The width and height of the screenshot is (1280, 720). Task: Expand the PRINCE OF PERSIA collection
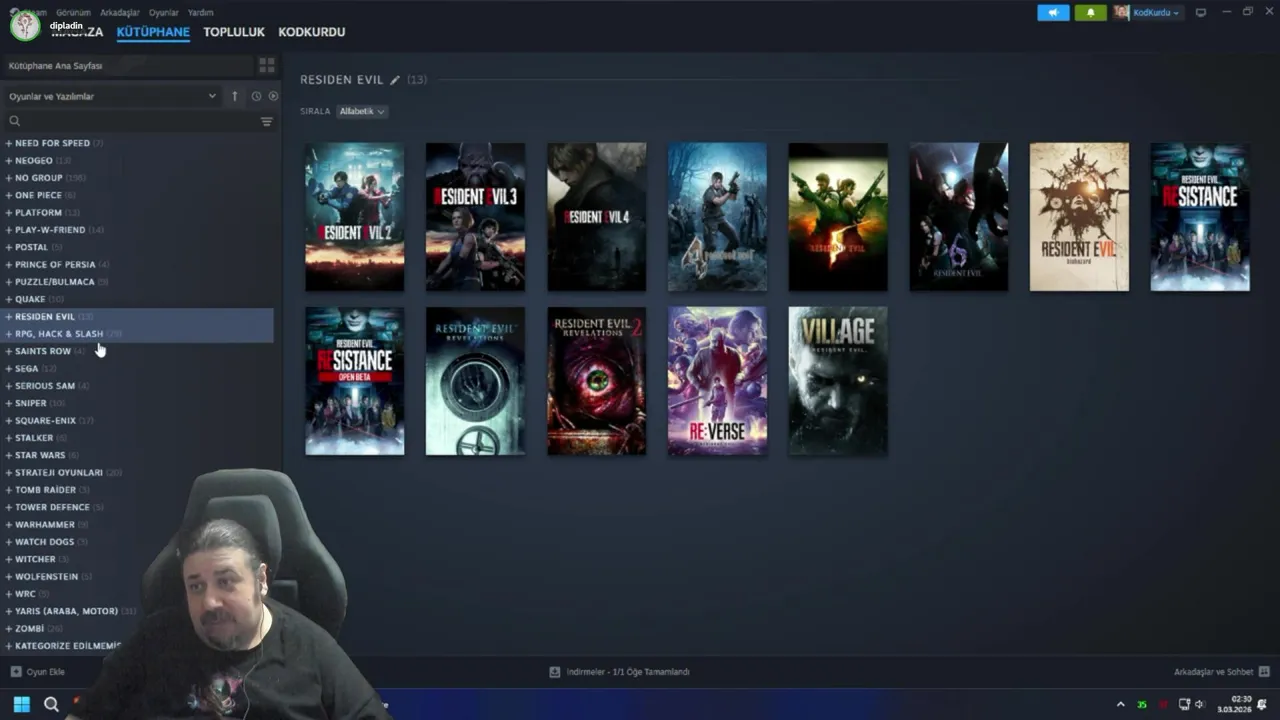8,264
